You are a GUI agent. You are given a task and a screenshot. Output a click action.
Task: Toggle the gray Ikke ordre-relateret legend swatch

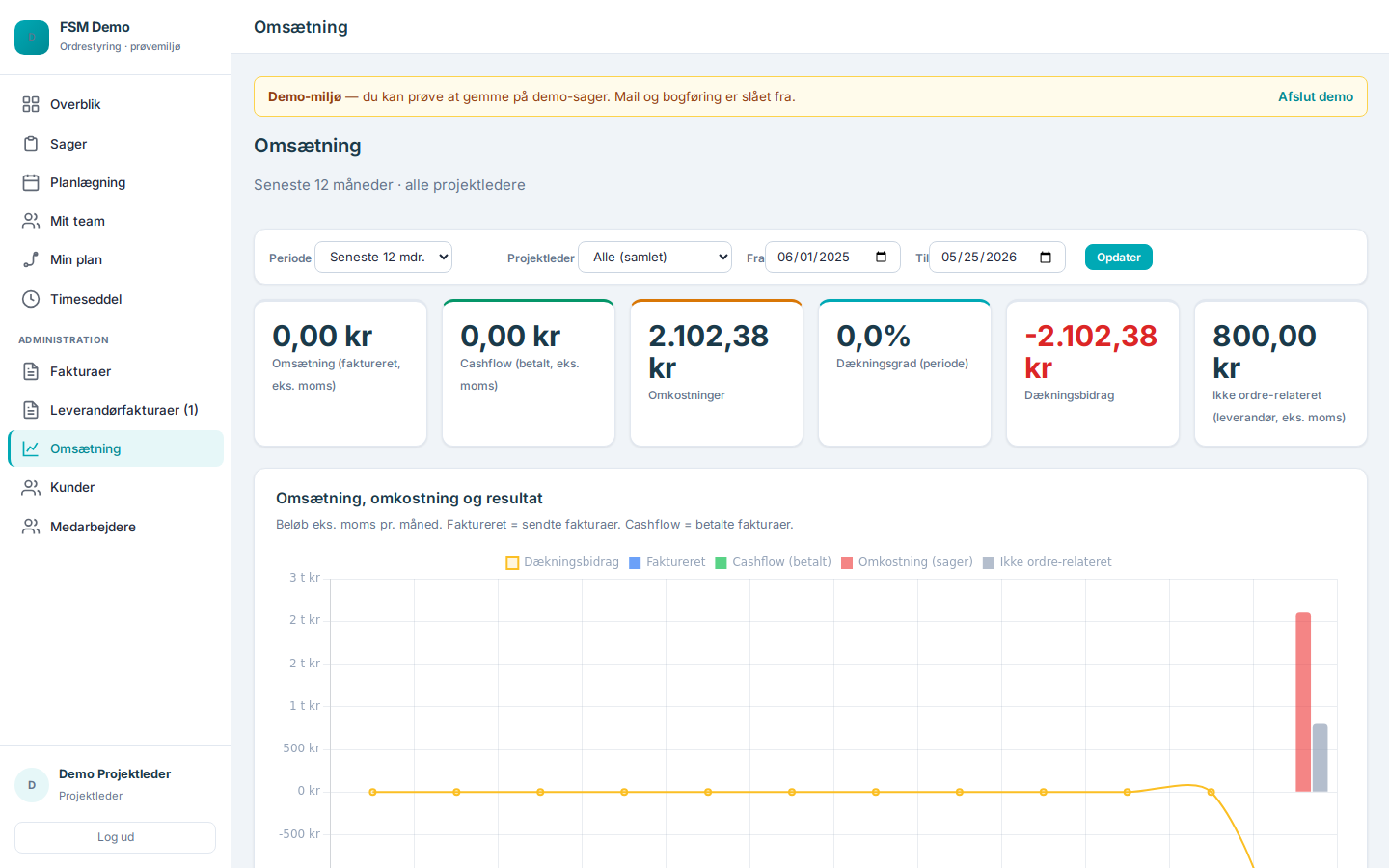point(989,563)
